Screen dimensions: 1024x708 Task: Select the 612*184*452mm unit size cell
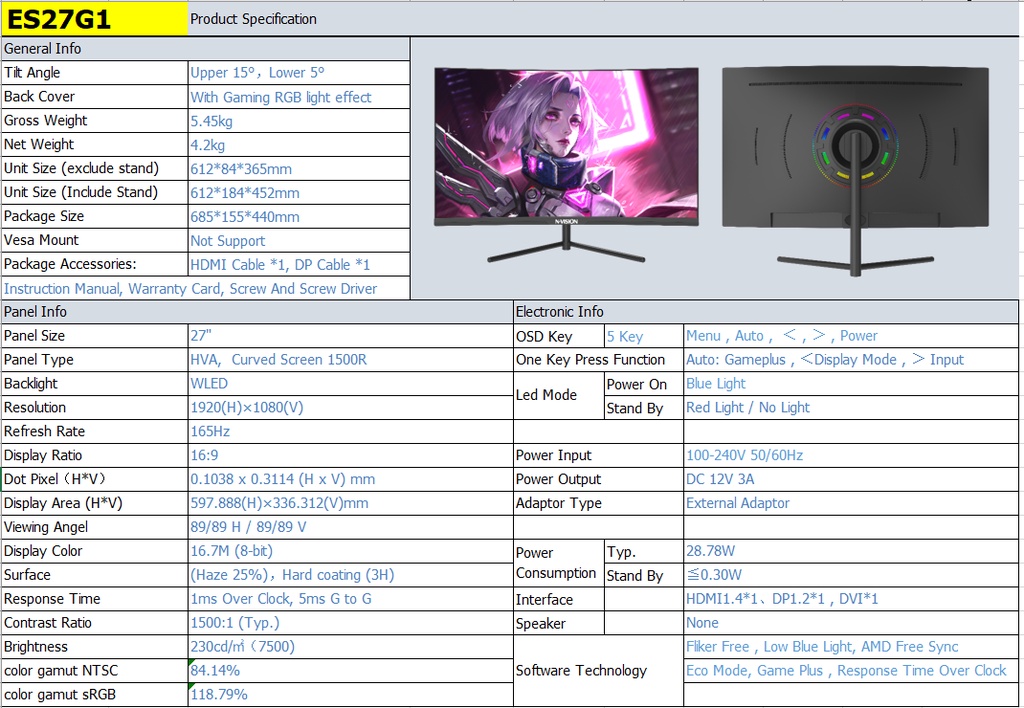[298, 193]
